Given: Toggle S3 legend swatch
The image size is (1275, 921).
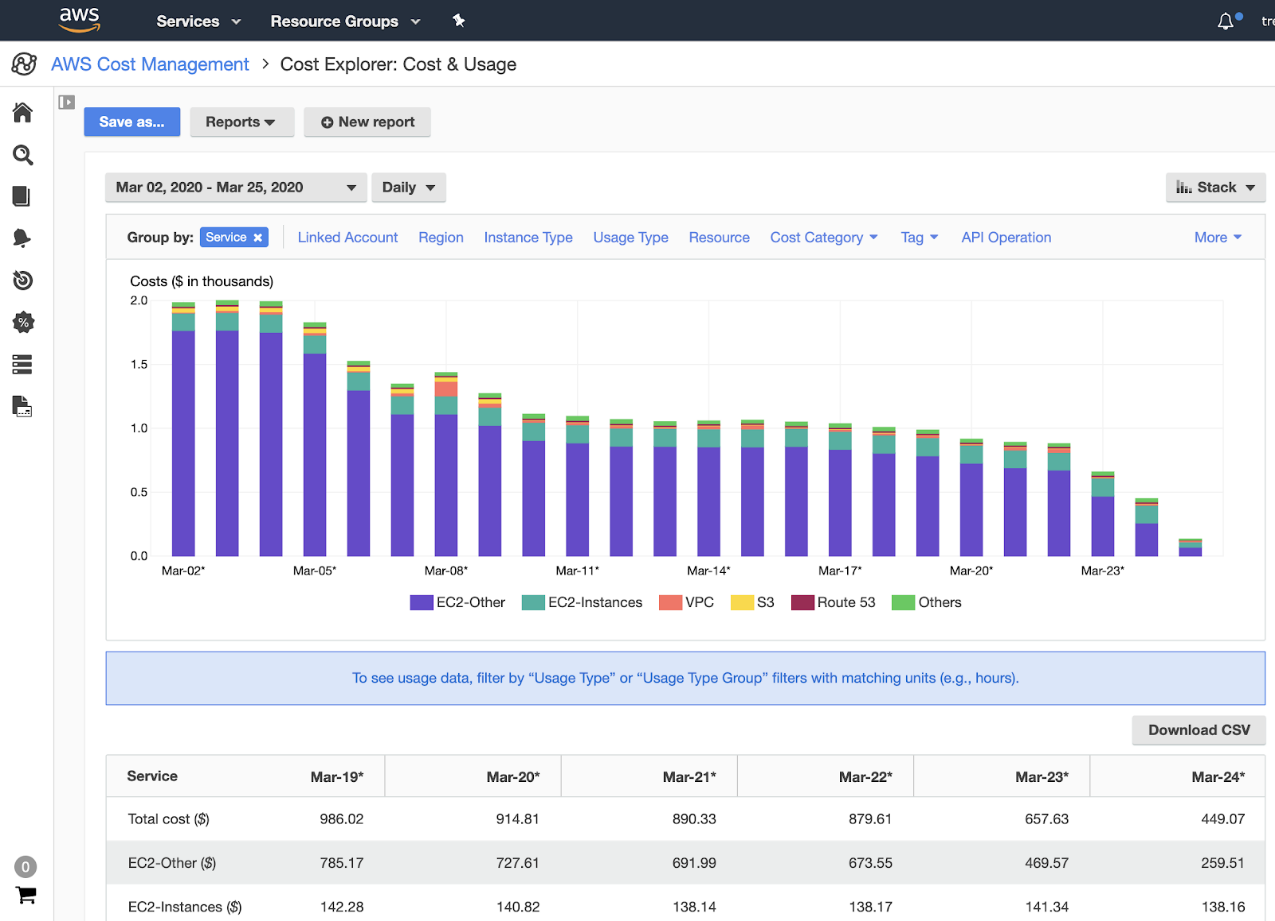Looking at the screenshot, I should (x=741, y=602).
